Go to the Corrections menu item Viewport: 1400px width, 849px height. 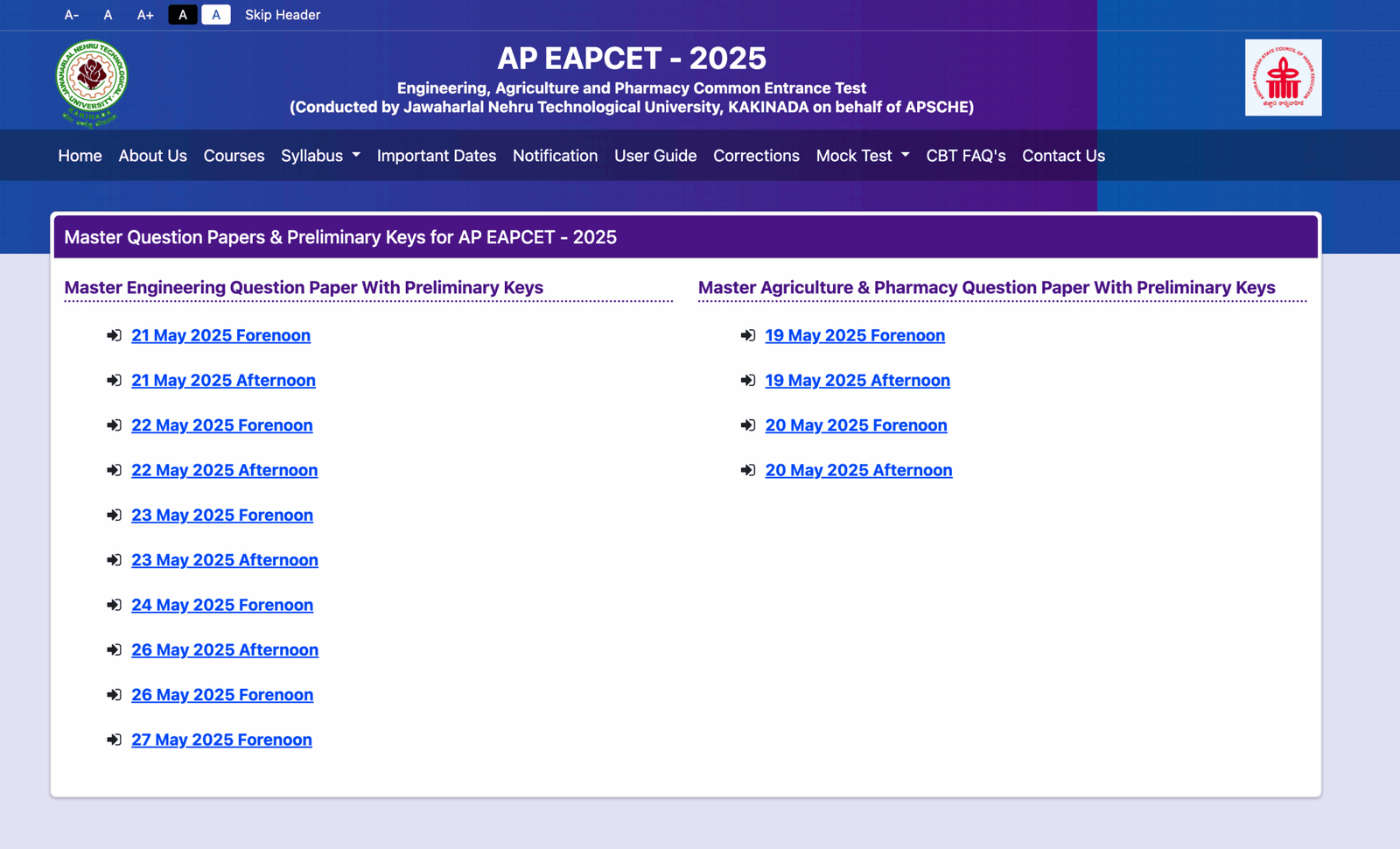[756, 156]
